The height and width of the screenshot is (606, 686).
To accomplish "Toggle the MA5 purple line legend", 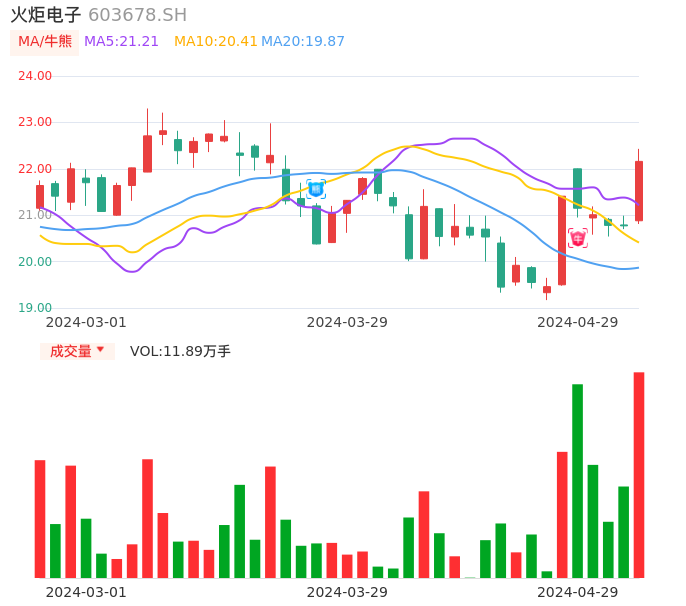I will pos(121,41).
